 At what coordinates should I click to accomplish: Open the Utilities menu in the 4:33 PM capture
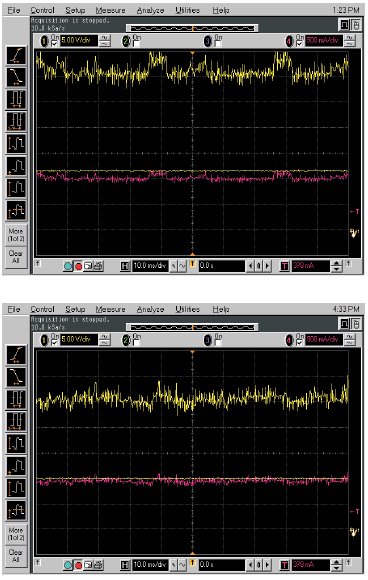coord(187,309)
